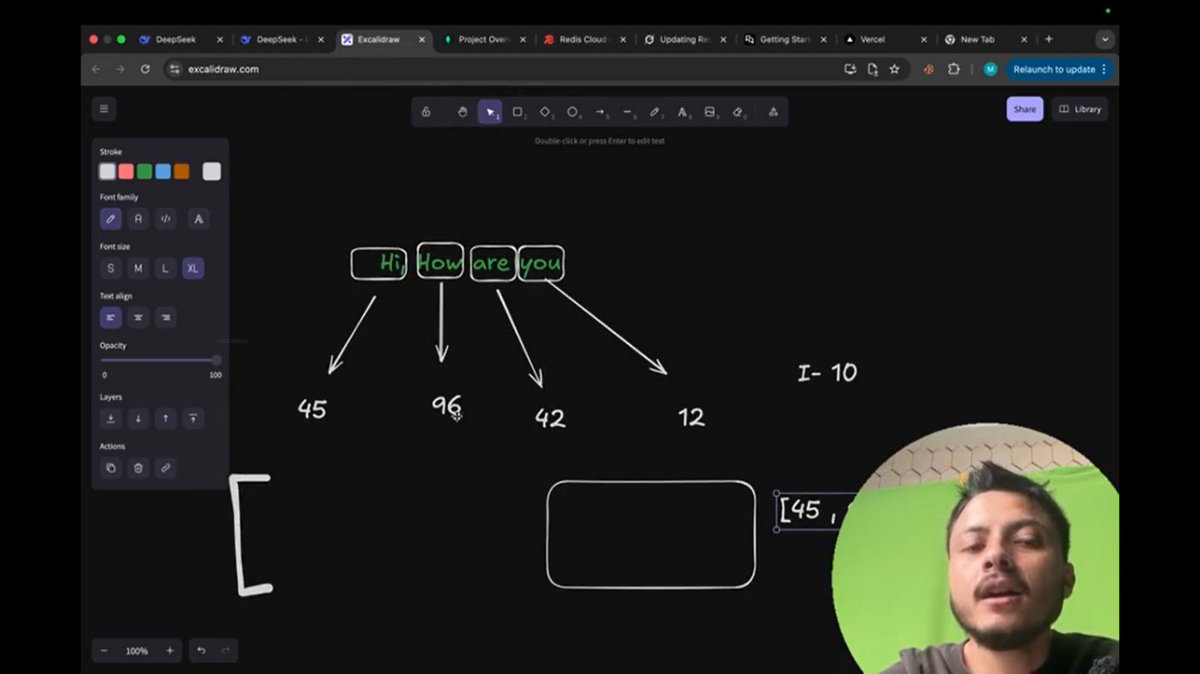Choose hand-drawn font family
The width and height of the screenshot is (1200, 674).
[x=111, y=218]
